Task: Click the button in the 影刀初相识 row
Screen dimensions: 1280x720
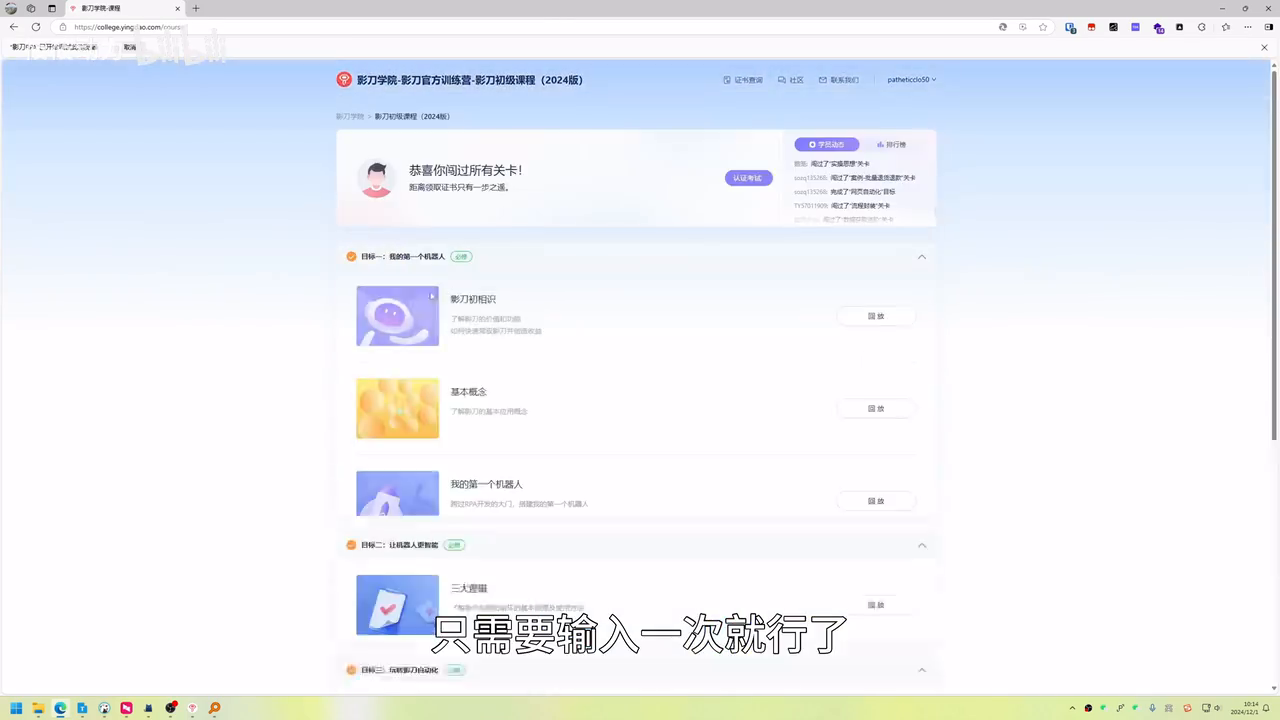Action: click(x=876, y=316)
